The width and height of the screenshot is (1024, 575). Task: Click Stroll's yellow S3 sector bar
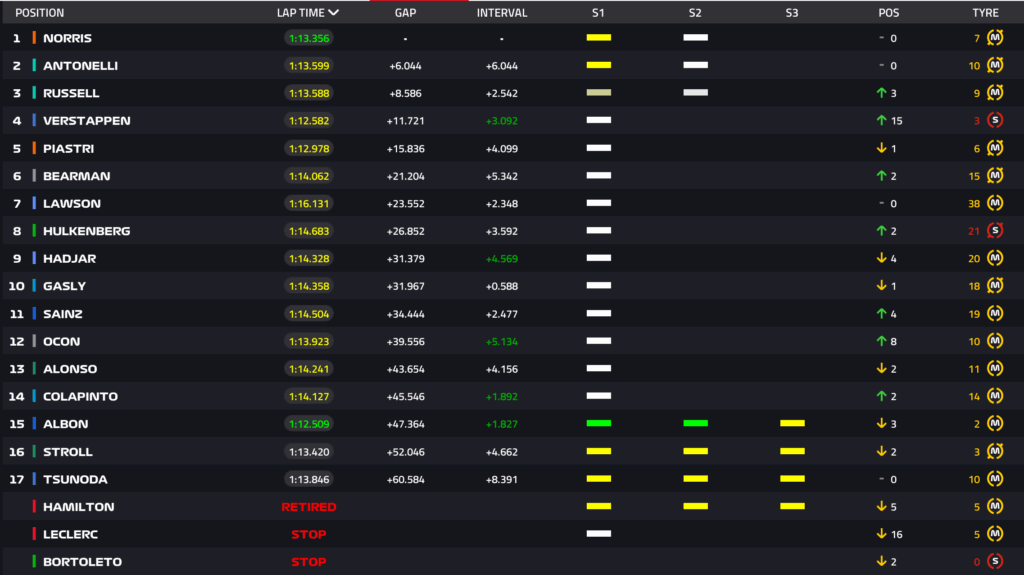point(792,452)
